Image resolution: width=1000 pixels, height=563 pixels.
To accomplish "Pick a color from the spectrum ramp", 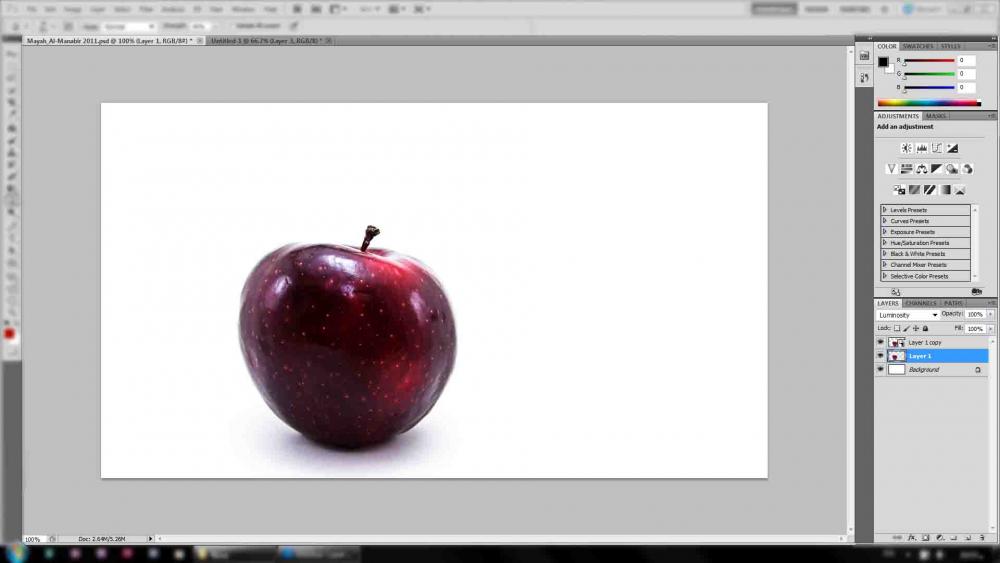I will click(929, 103).
